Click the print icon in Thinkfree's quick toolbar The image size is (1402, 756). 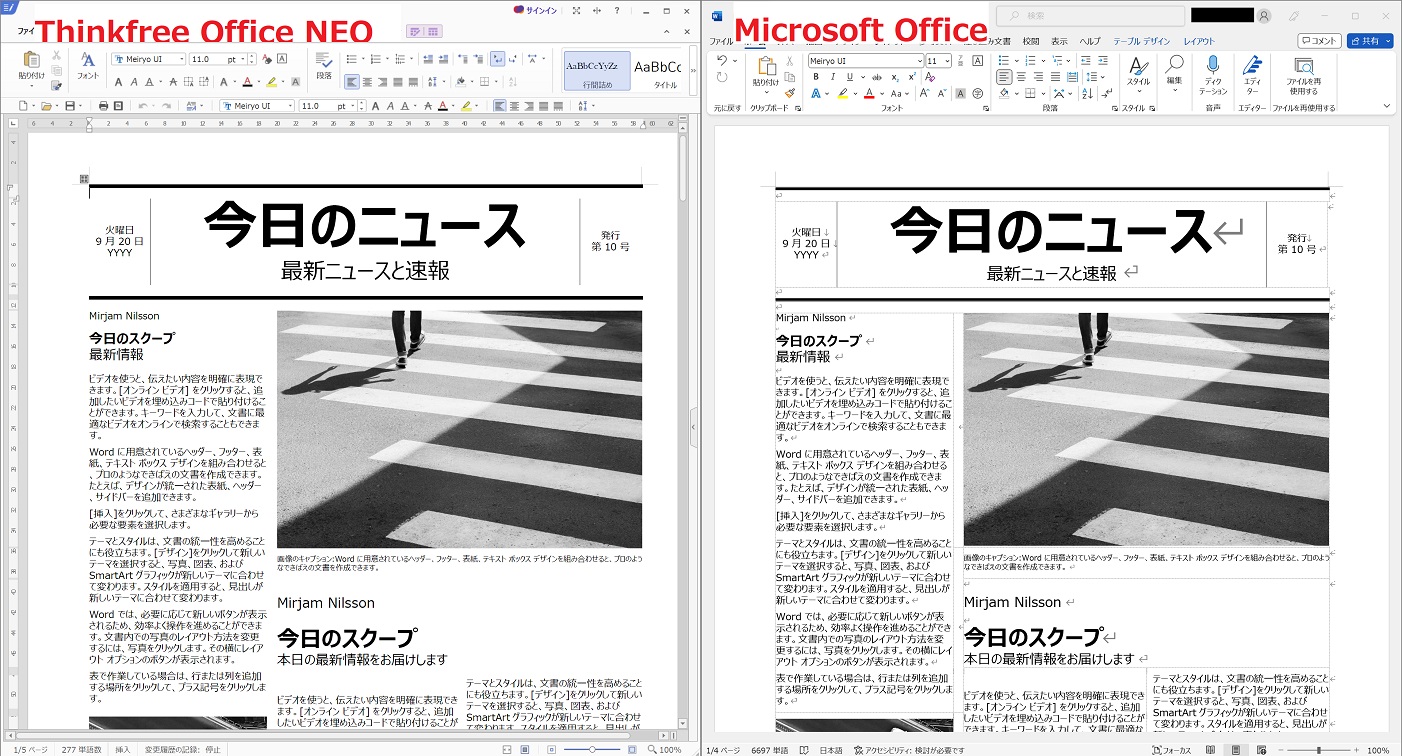(x=103, y=105)
